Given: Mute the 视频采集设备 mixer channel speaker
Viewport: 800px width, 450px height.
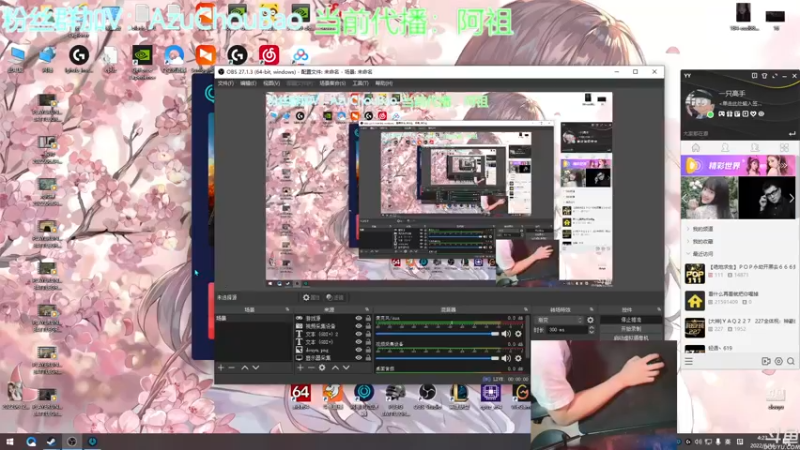Looking at the screenshot, I should click(506, 358).
